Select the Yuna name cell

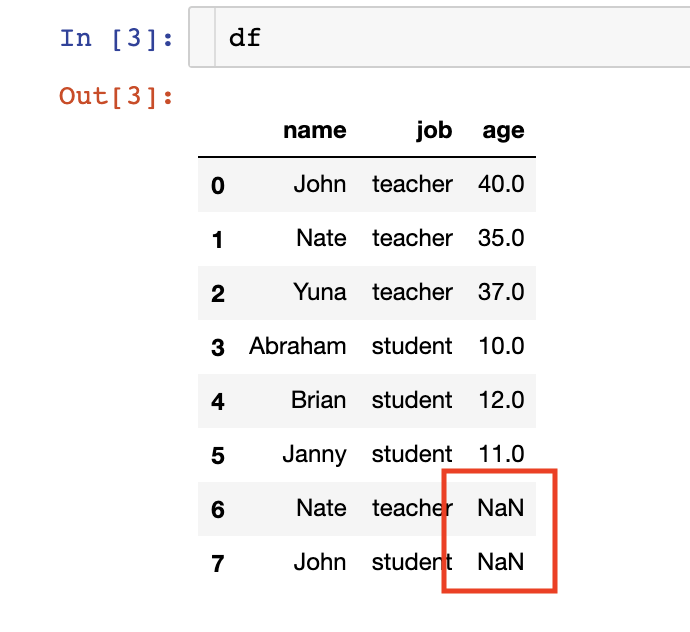[x=320, y=292]
